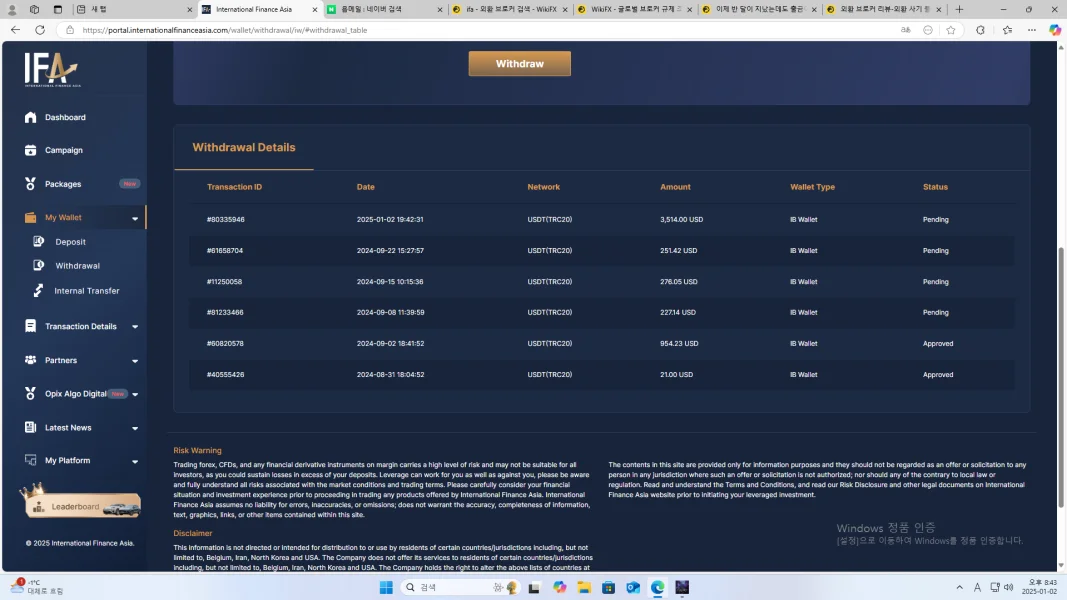Click the My Platform monitor icon
Screen dimensions: 1067x600
pos(30,460)
